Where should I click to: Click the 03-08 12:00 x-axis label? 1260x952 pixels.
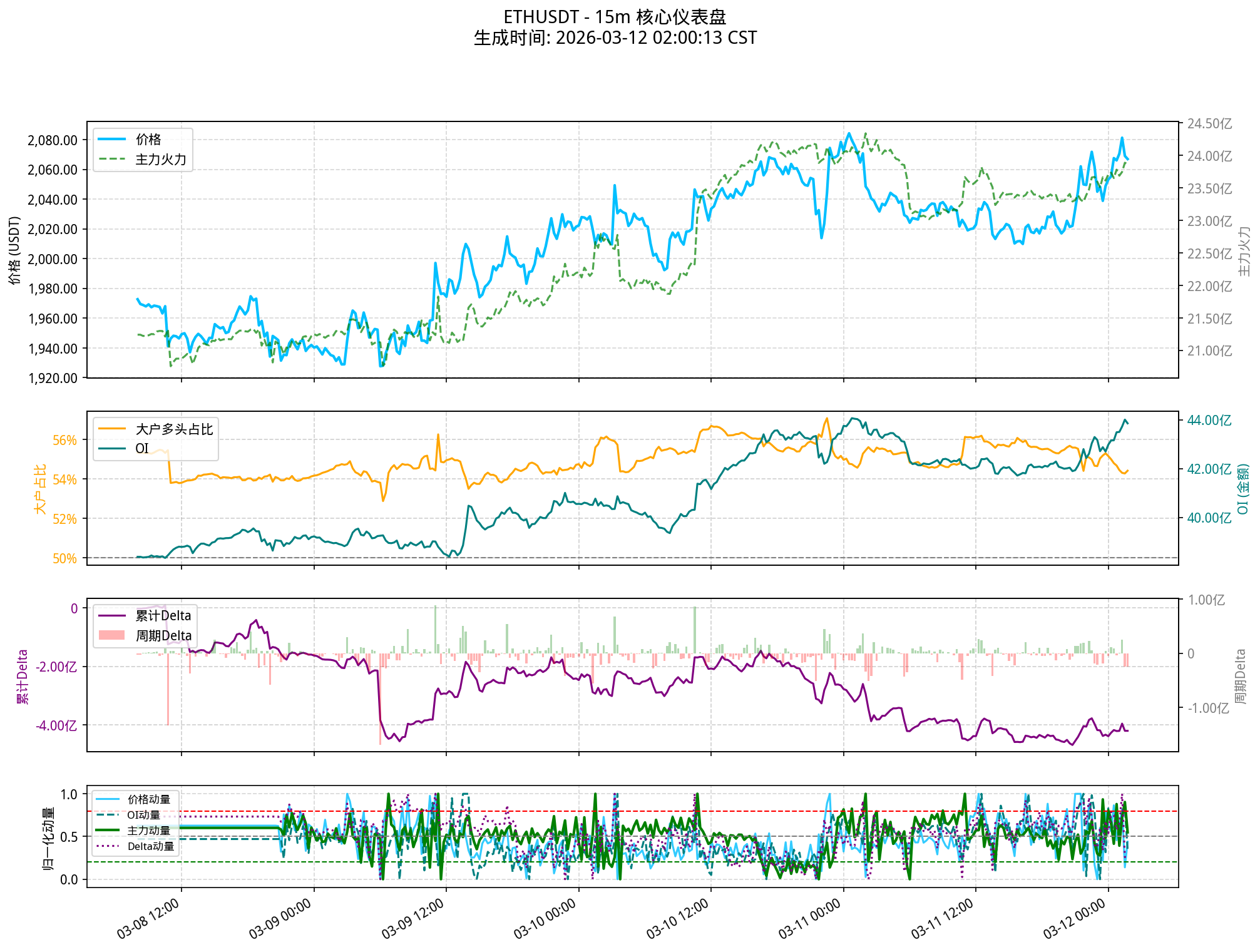click(148, 919)
